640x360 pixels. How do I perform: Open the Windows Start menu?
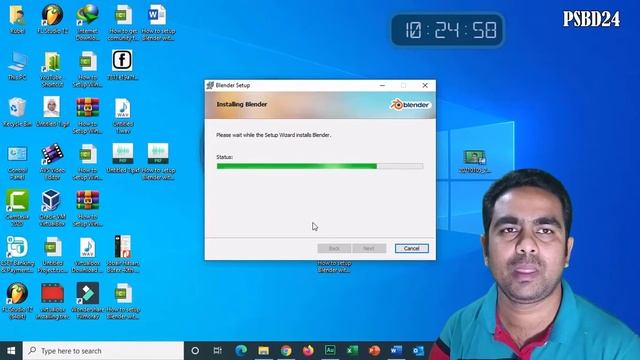pyautogui.click(x=11, y=351)
